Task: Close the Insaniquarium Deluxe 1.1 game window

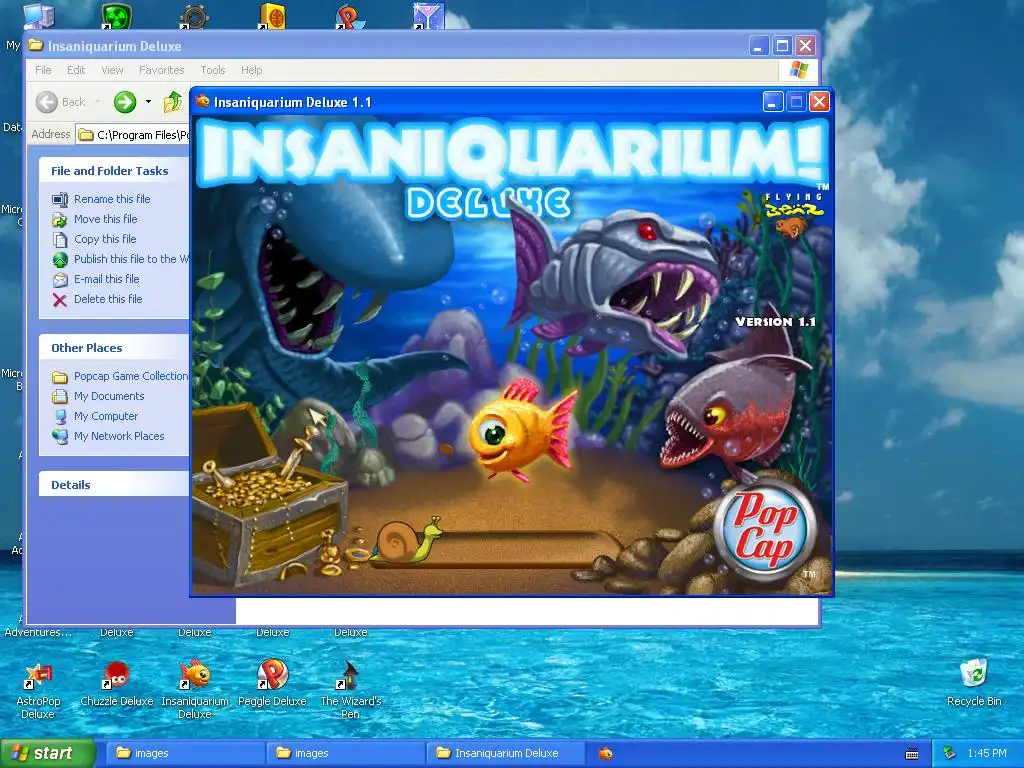Action: [819, 102]
